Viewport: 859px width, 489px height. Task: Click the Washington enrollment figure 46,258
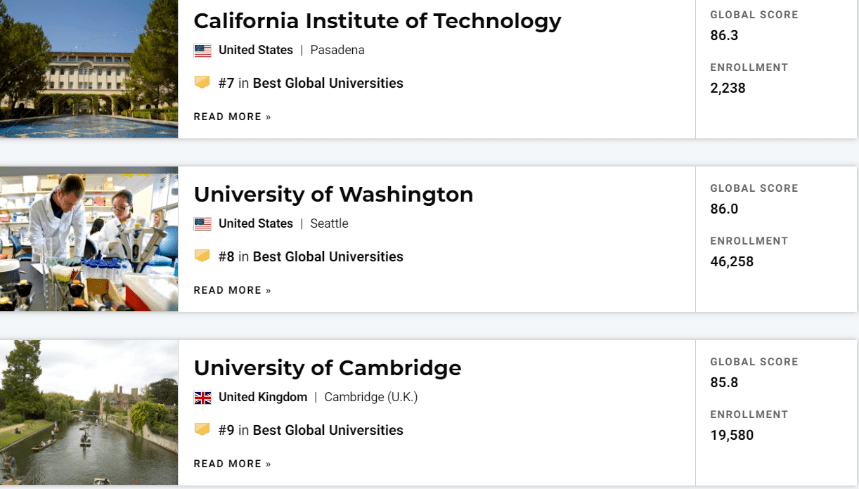click(732, 262)
